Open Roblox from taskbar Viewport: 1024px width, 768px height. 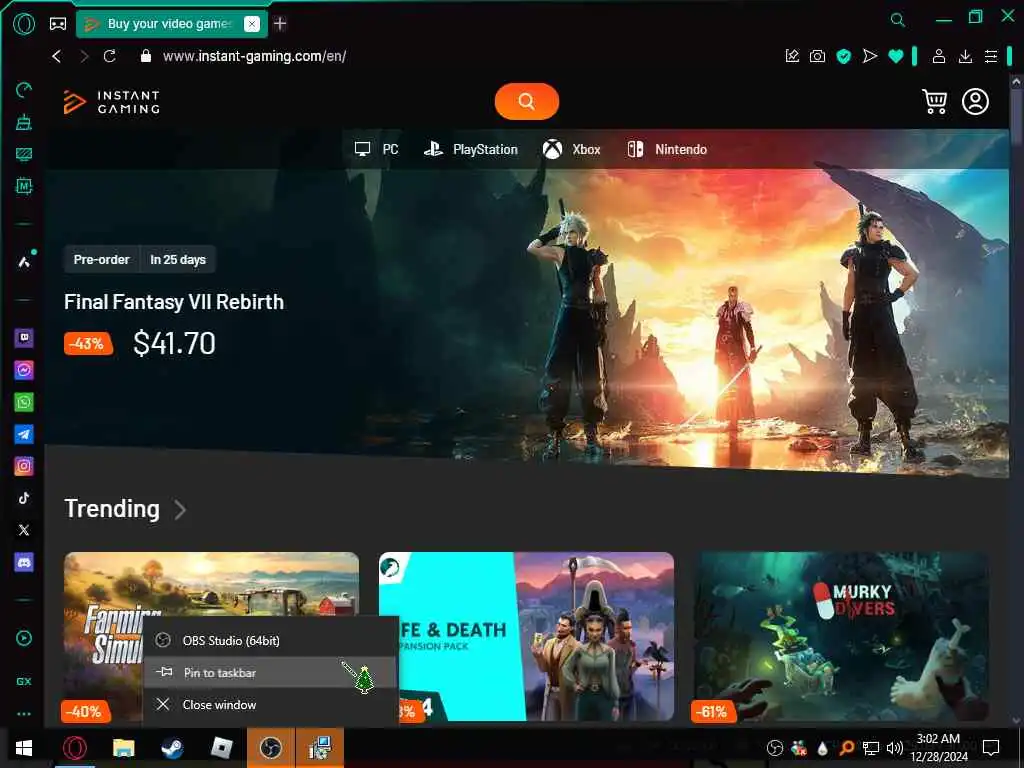[x=222, y=748]
